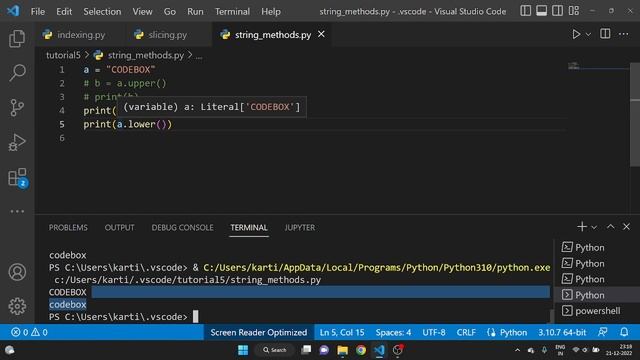Open the Run and Debug view

(17, 143)
